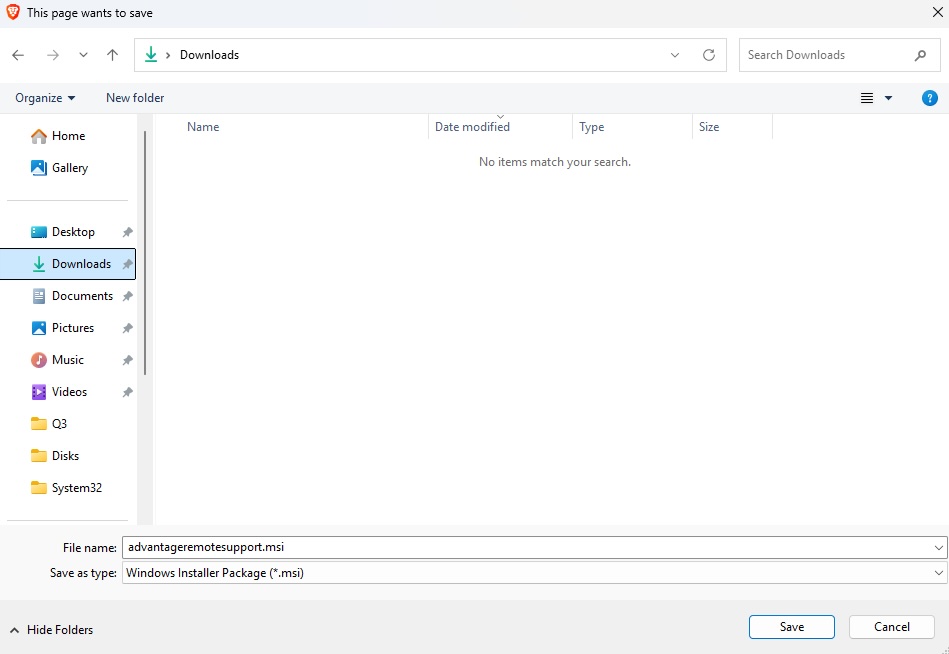949x654 pixels.
Task: Sort by Name column header
Action: pos(203,127)
